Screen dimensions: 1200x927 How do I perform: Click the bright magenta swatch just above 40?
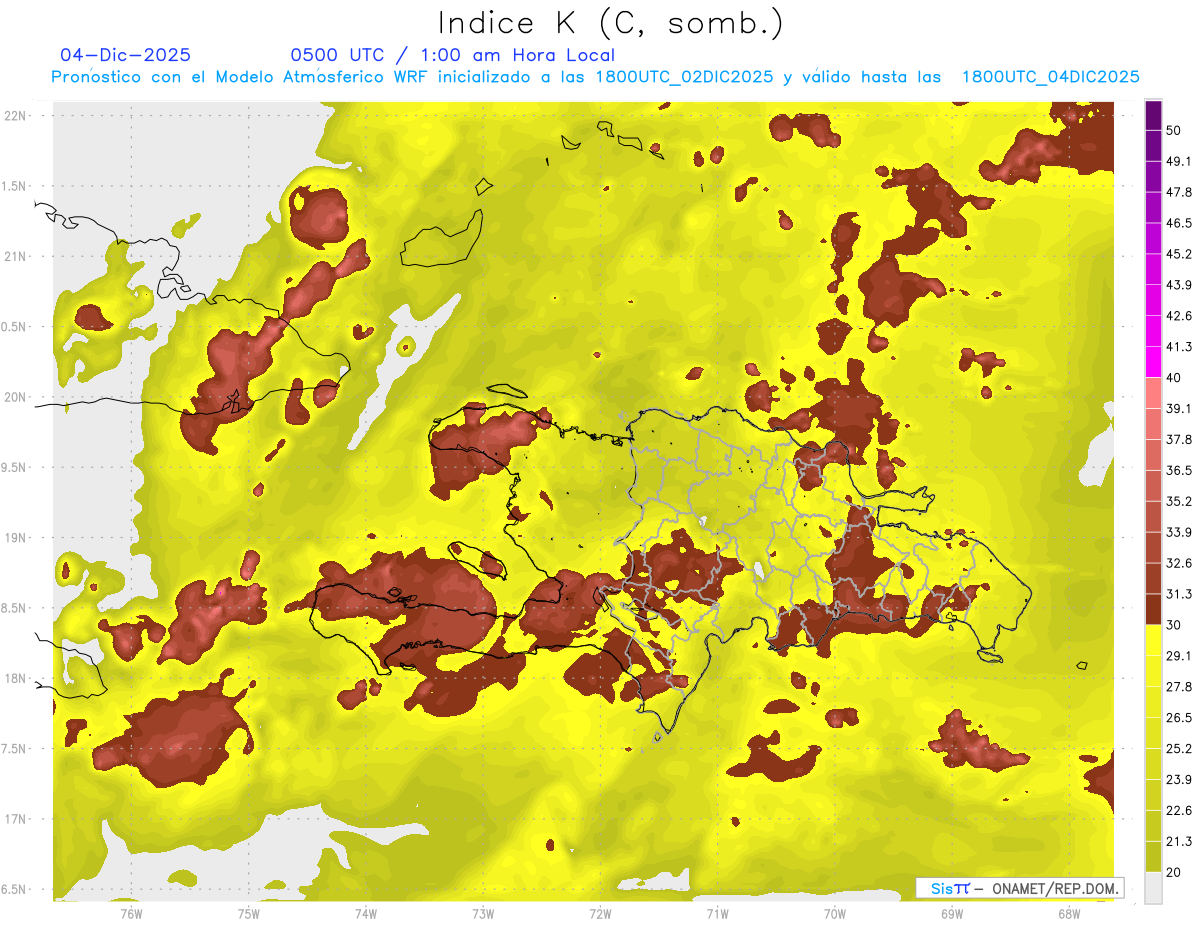tap(1153, 362)
